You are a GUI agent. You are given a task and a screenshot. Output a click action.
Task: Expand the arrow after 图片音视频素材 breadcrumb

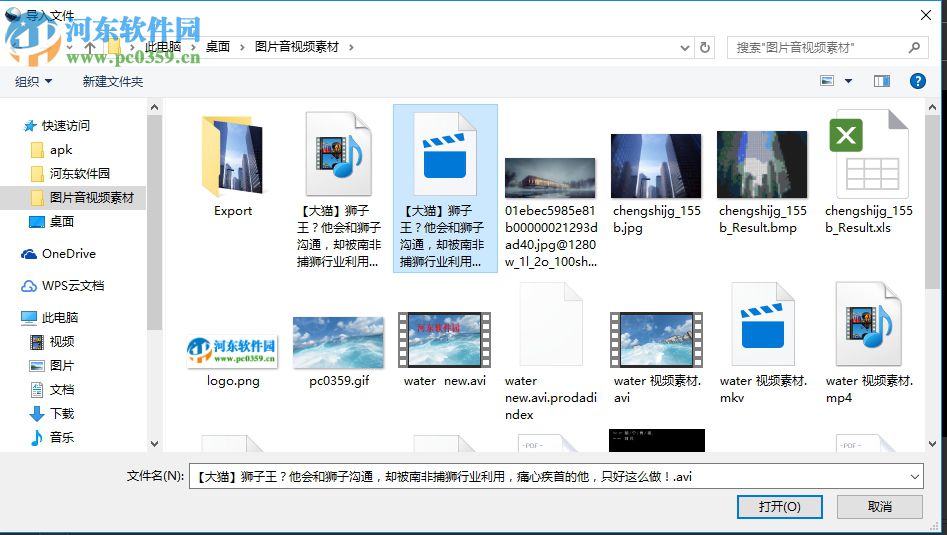pos(351,47)
